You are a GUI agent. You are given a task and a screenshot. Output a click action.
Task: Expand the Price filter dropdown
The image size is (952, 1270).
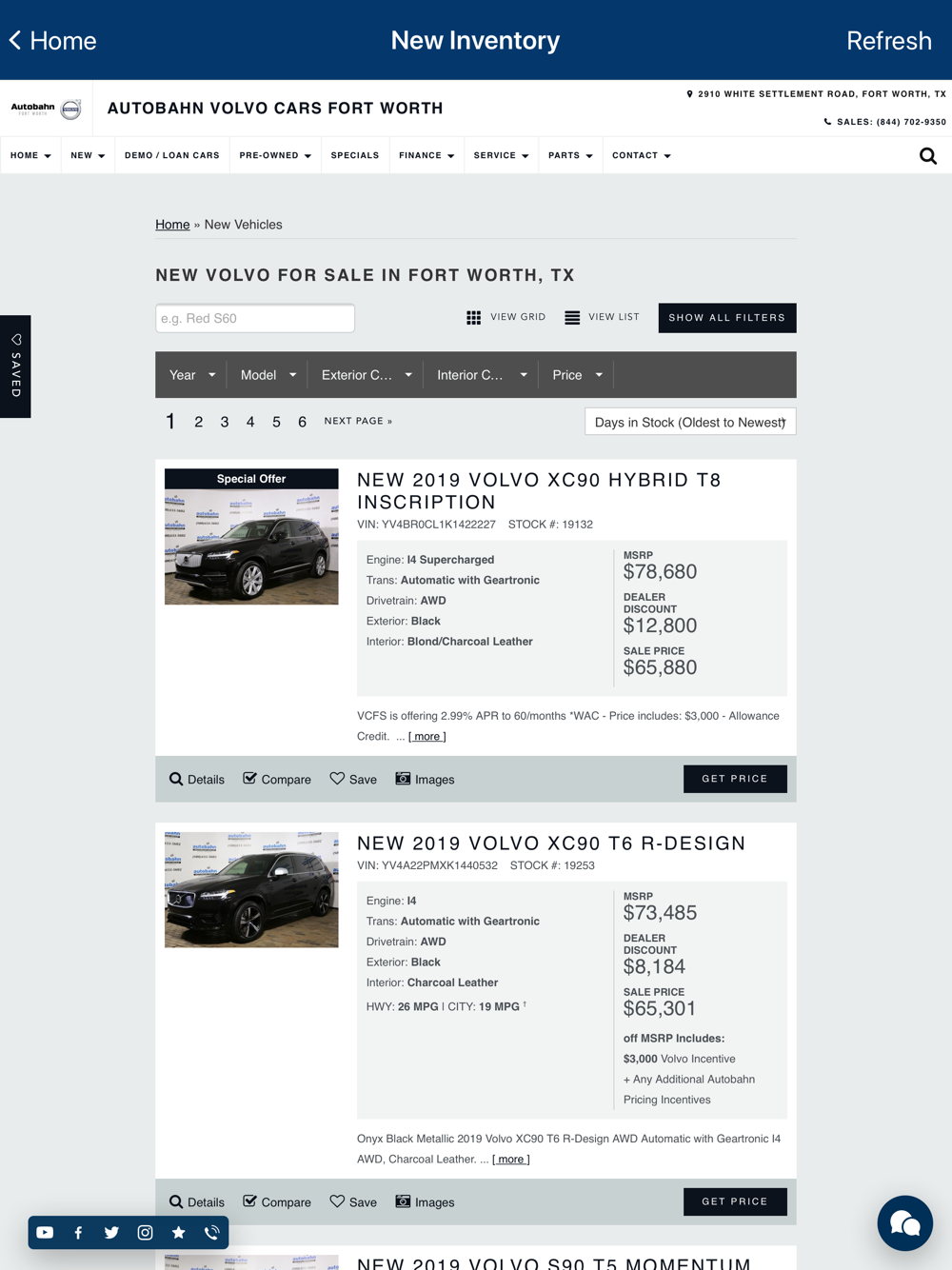click(x=577, y=375)
